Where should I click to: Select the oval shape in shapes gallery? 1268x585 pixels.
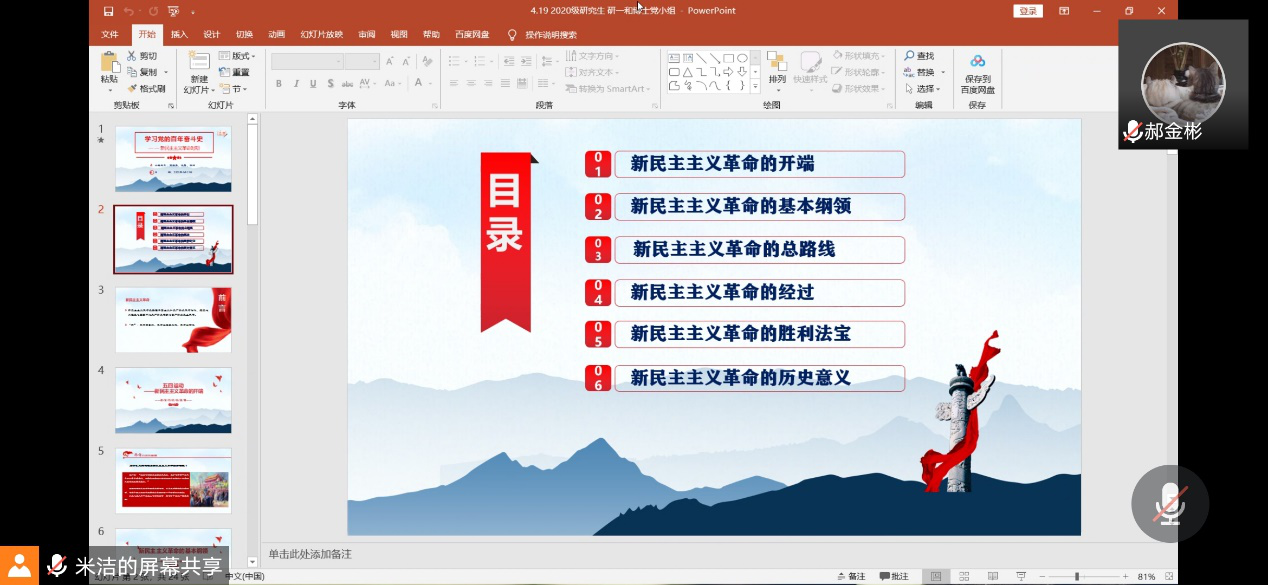point(742,58)
